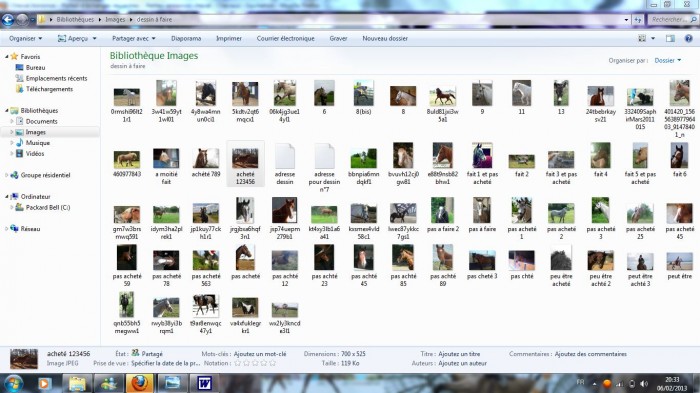Click Diaporama in the toolbar
Viewport: 700px width, 393px height.
pos(186,38)
